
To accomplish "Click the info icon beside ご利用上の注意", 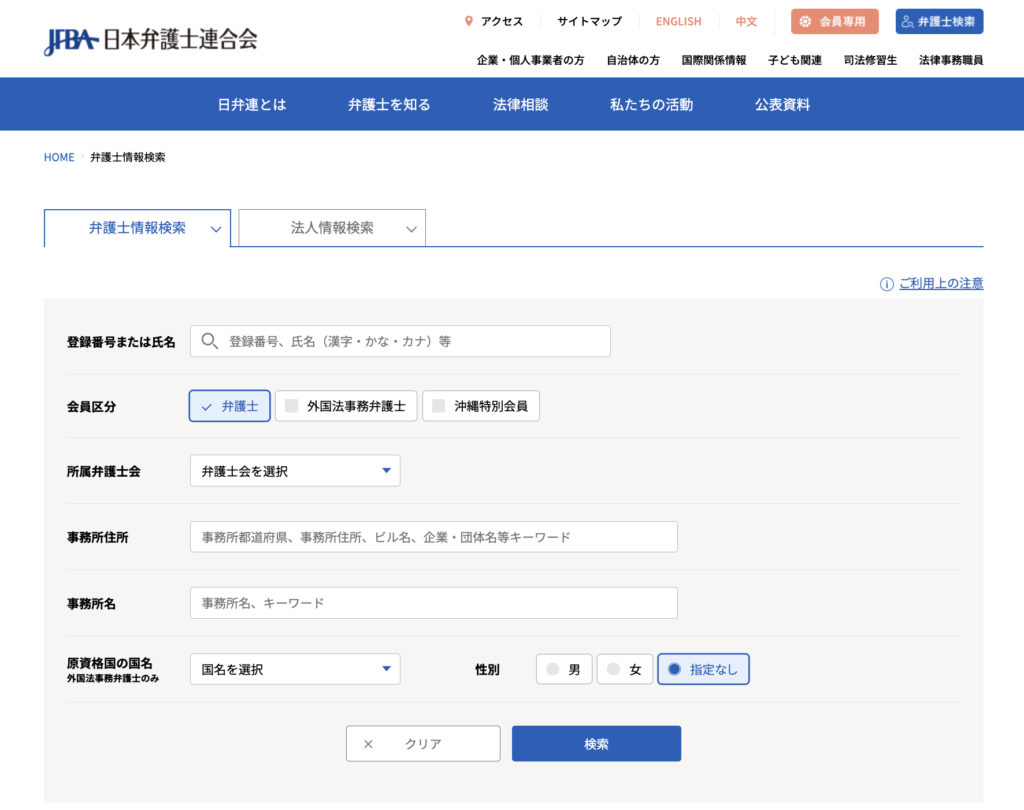I will [886, 284].
